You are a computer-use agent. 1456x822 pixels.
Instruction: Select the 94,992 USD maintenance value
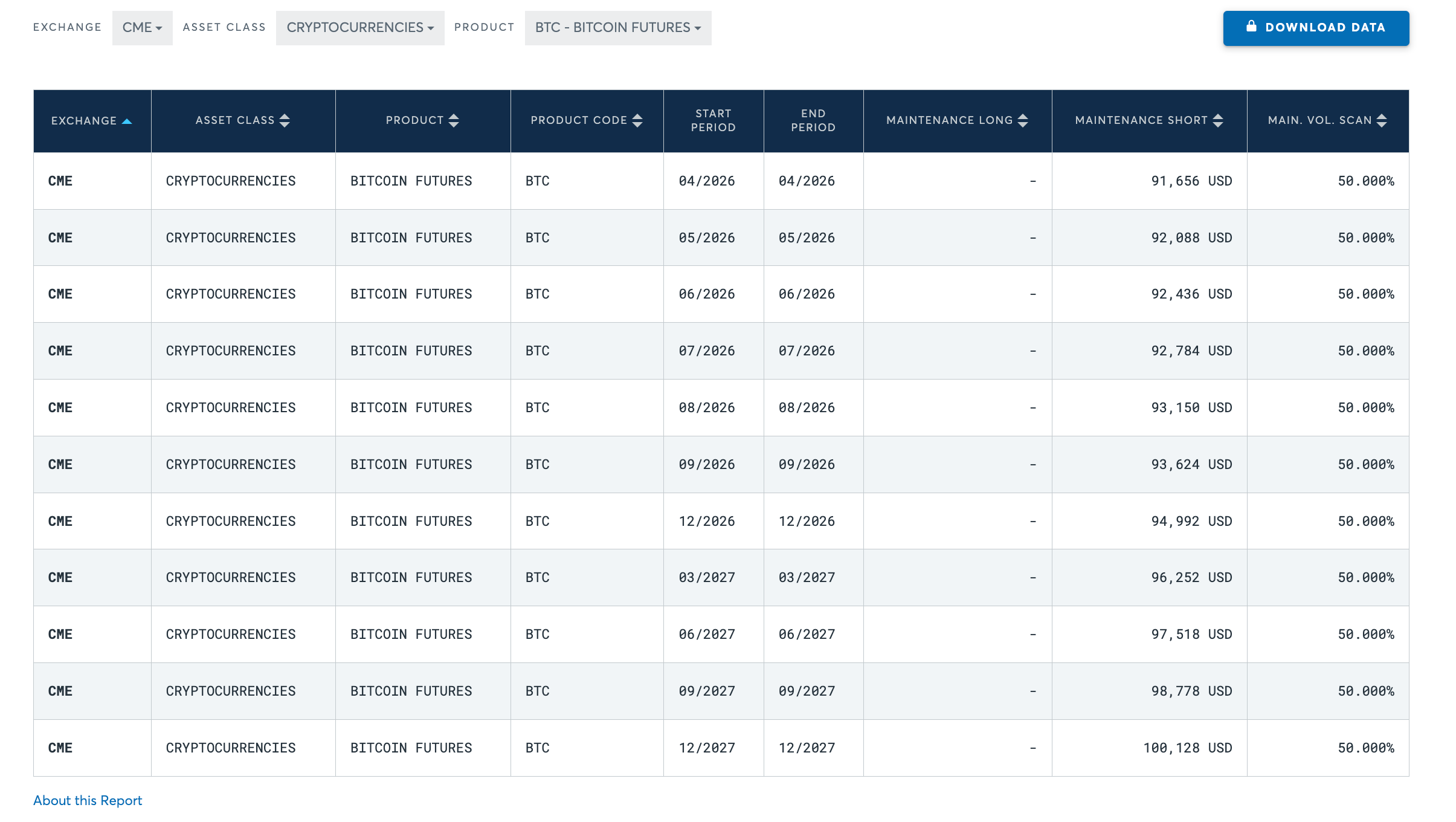coord(1191,521)
